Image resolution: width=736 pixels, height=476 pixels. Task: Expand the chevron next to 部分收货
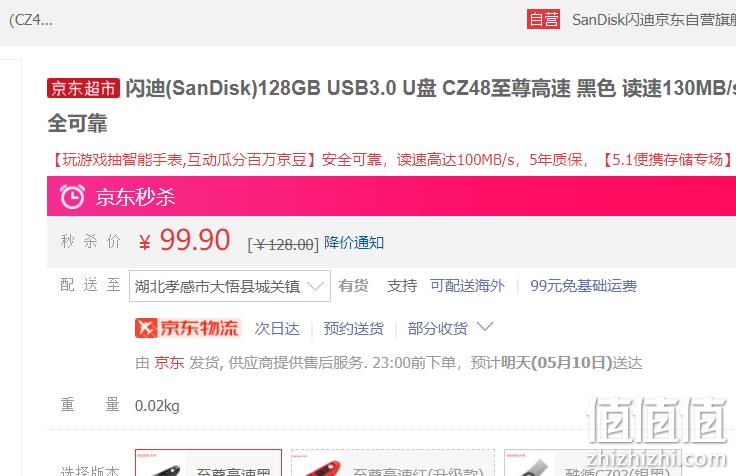point(484,327)
